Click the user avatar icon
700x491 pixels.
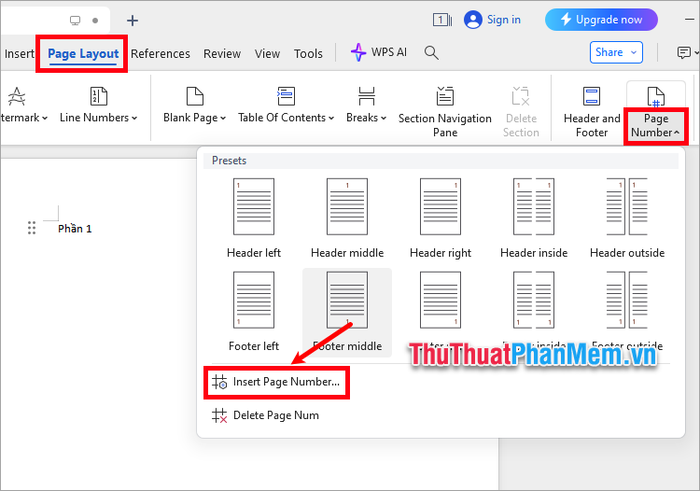(x=473, y=20)
